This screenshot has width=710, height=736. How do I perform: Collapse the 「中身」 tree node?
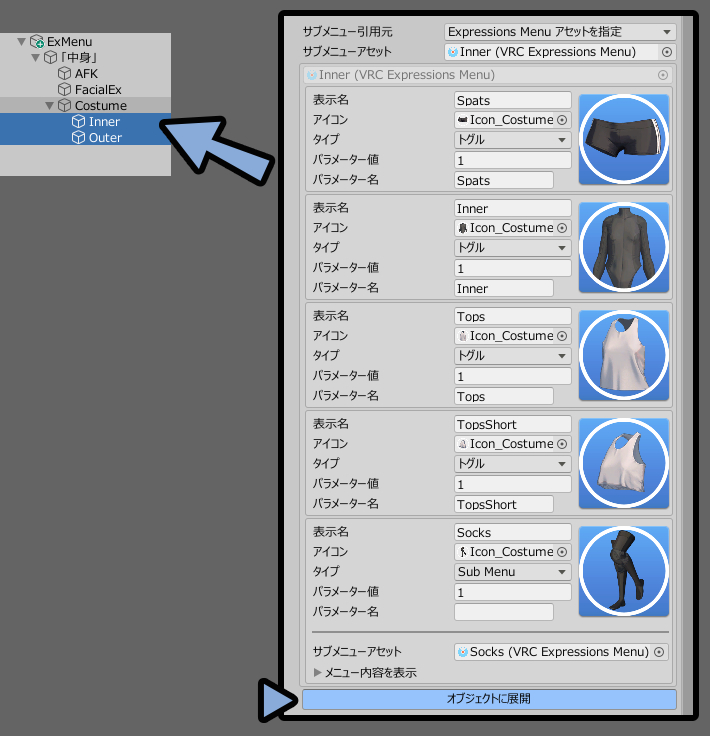coord(35,58)
